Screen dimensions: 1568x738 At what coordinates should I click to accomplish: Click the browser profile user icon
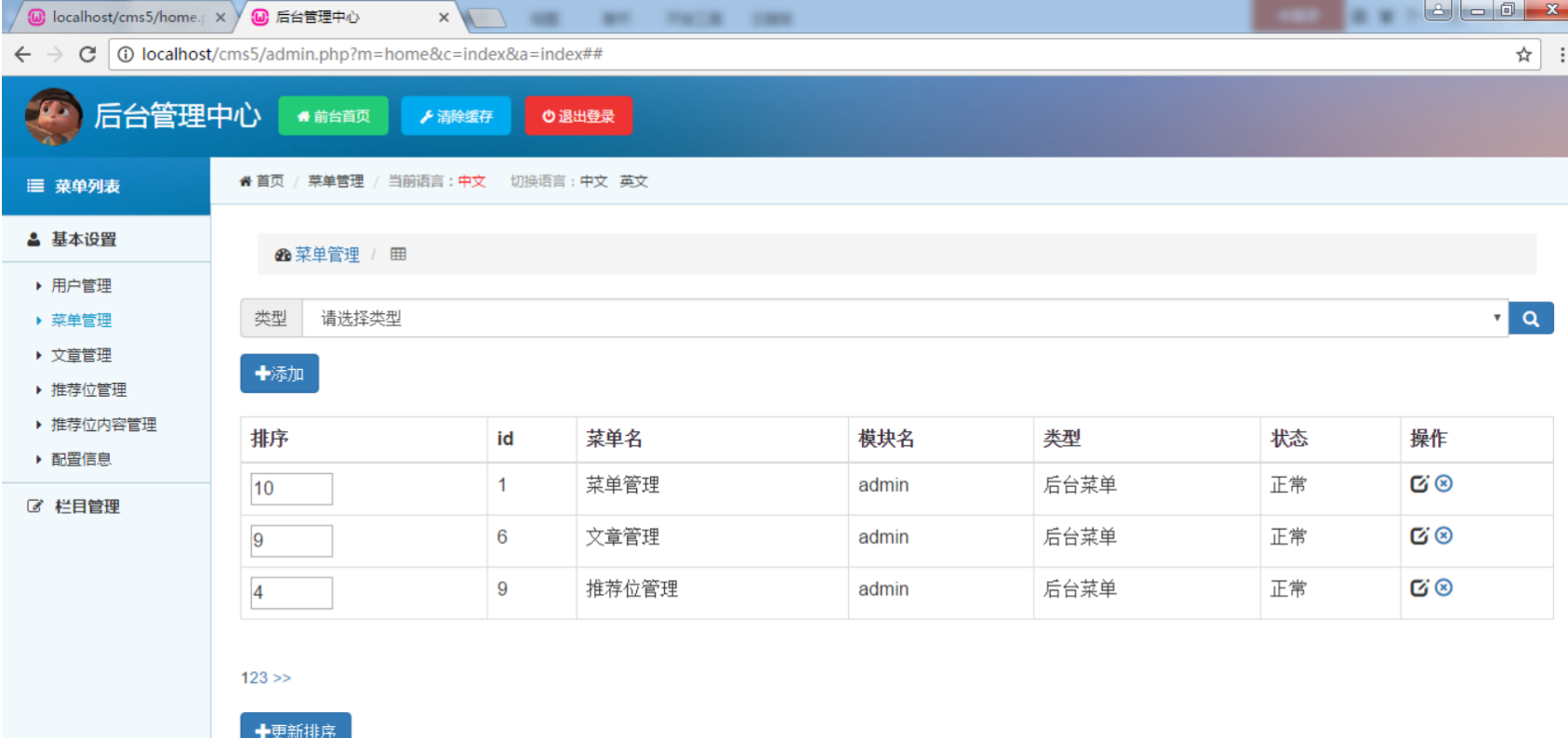point(1438,10)
